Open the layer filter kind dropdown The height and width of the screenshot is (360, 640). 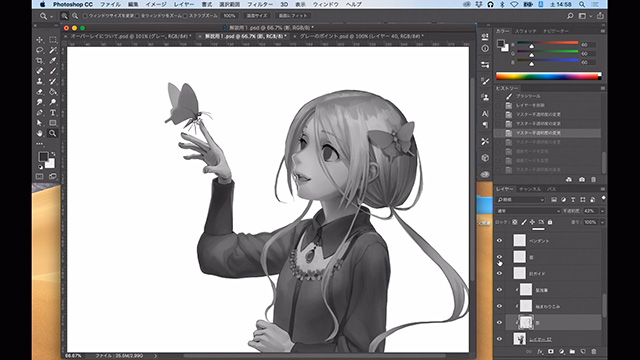pyautogui.click(x=521, y=200)
